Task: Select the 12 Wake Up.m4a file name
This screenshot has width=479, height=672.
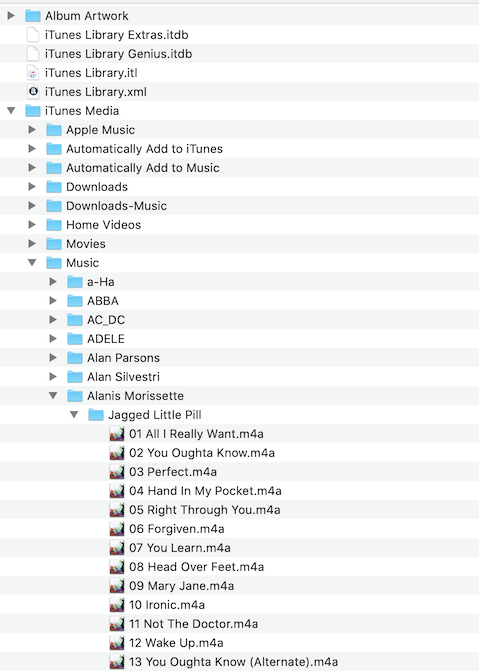Action: pos(176,643)
